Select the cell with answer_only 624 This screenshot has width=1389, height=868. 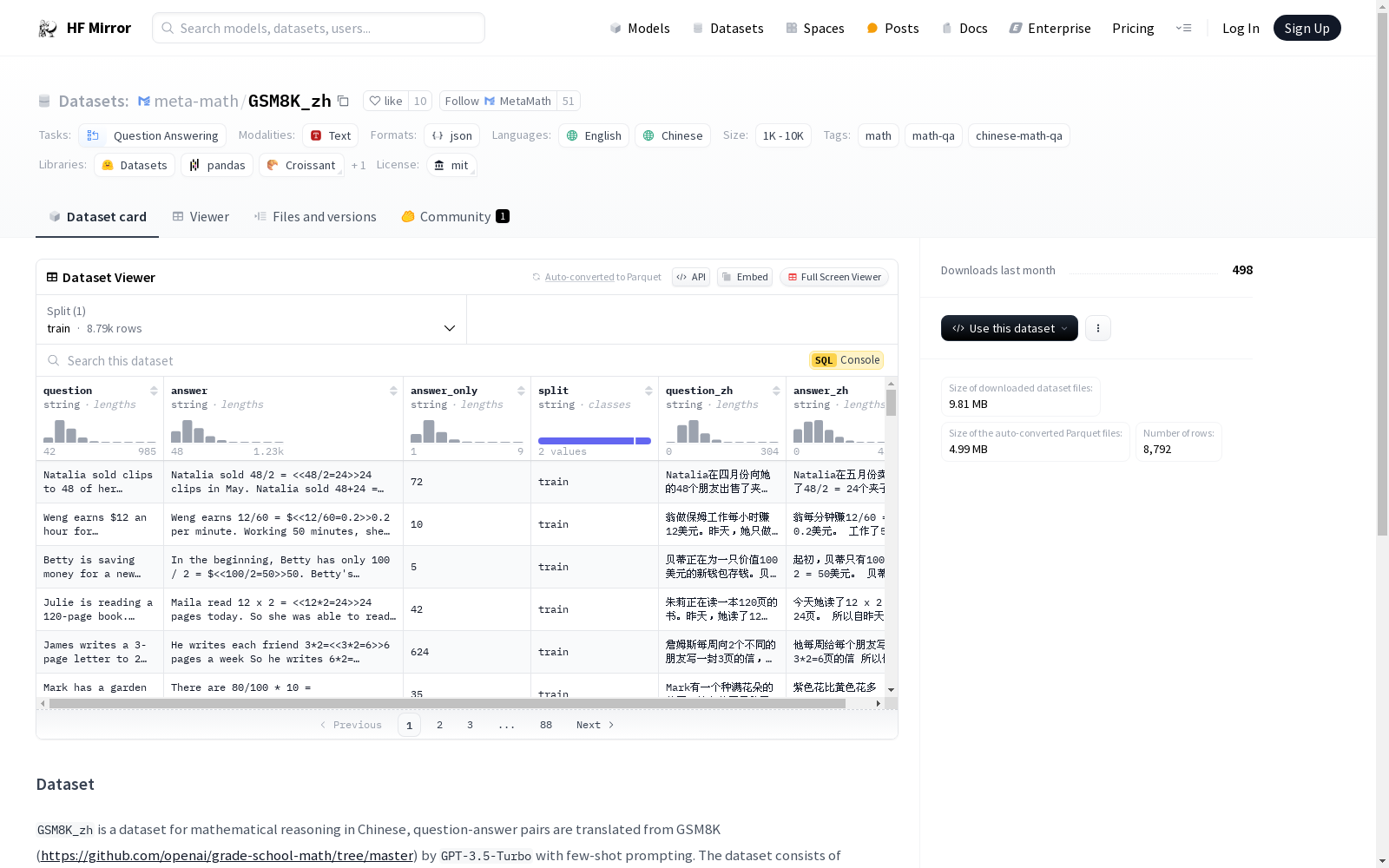tap(467, 652)
